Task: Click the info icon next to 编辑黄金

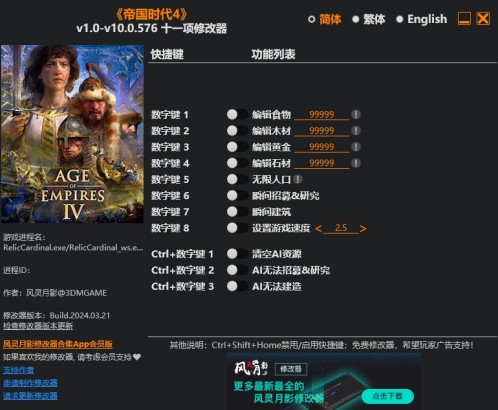Action: point(356,147)
